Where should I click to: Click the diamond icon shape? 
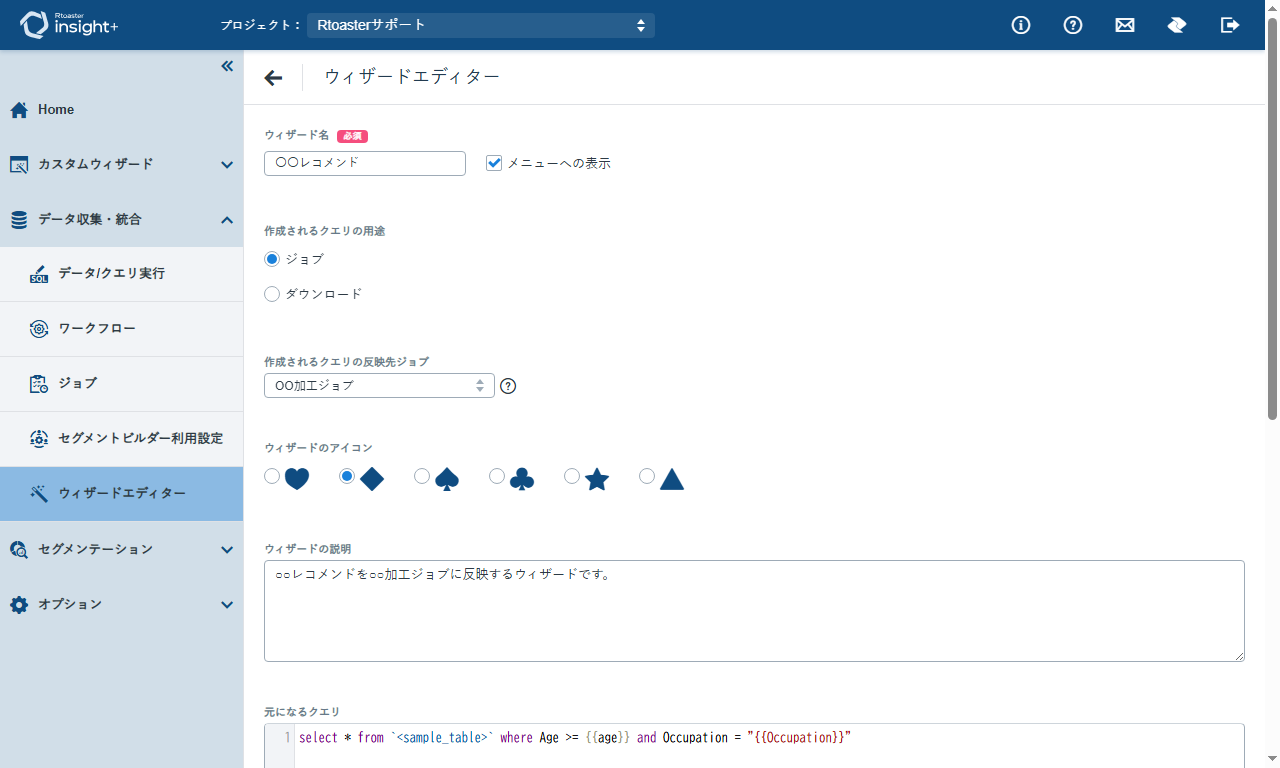tap(372, 480)
